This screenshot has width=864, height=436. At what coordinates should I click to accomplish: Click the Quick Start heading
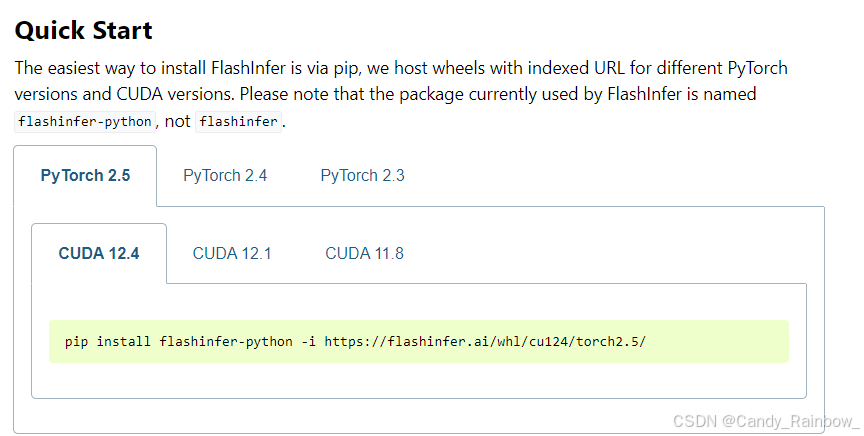point(83,30)
